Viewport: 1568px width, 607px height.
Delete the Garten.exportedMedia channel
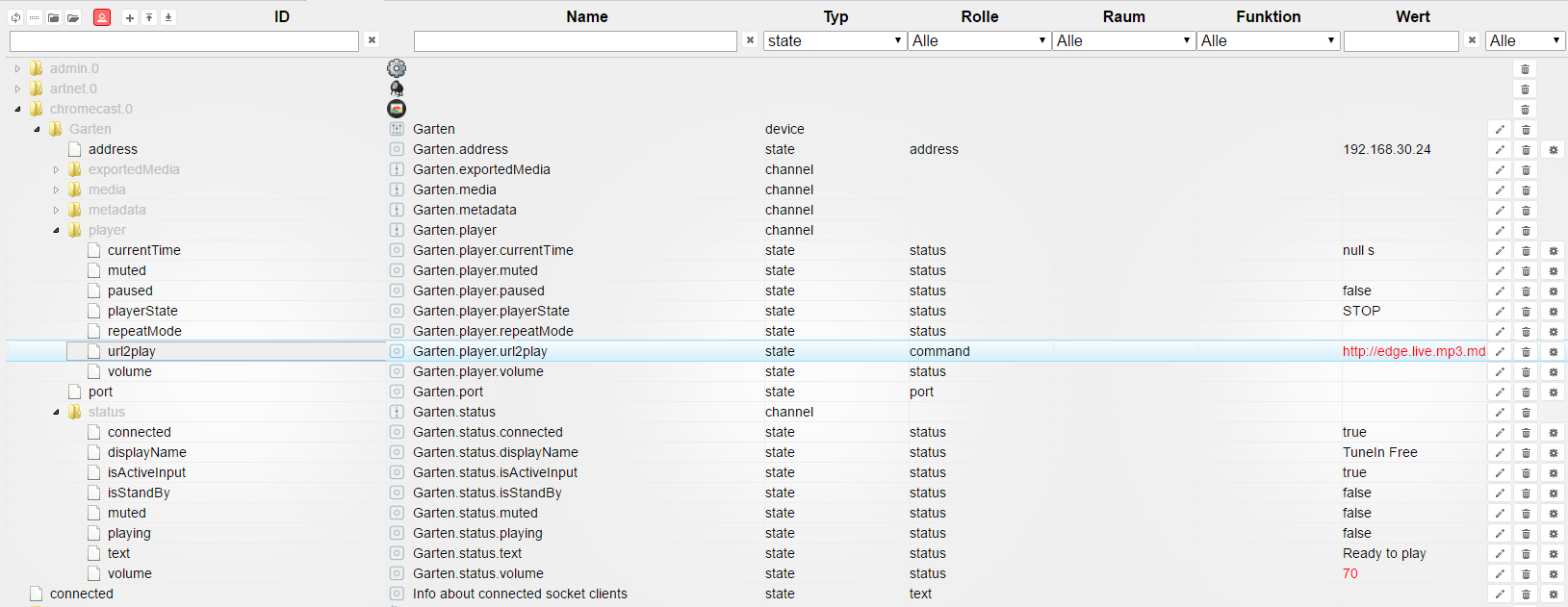click(1526, 170)
